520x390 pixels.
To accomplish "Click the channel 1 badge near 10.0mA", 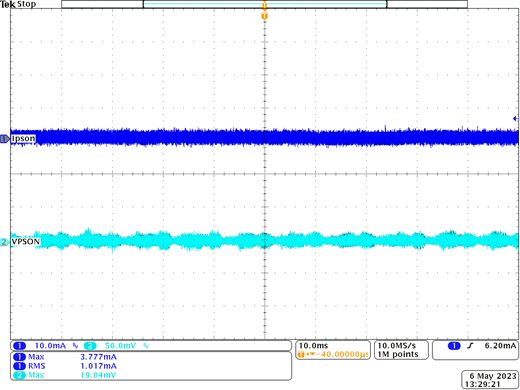I will point(20,346).
